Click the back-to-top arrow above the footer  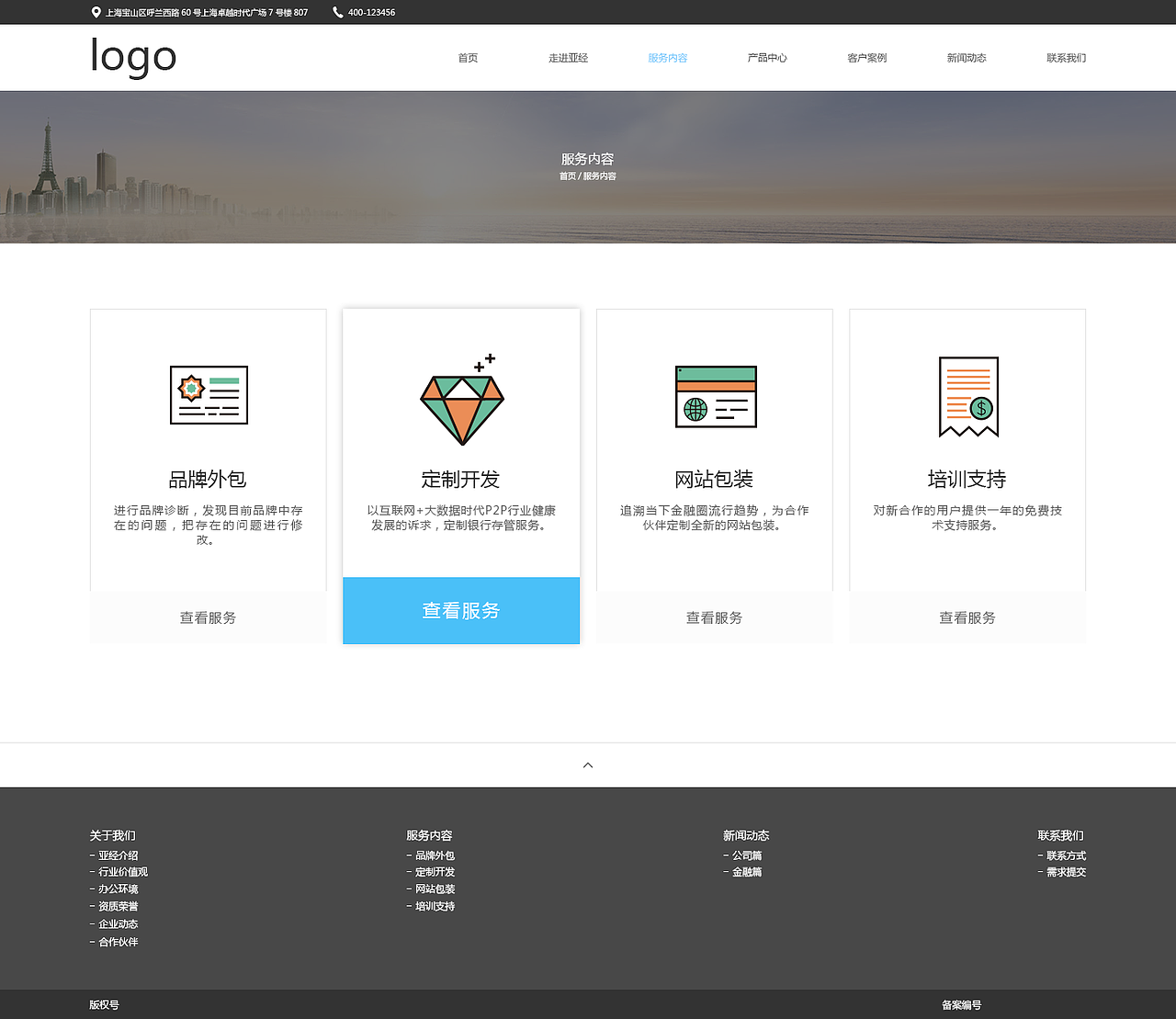tap(587, 764)
